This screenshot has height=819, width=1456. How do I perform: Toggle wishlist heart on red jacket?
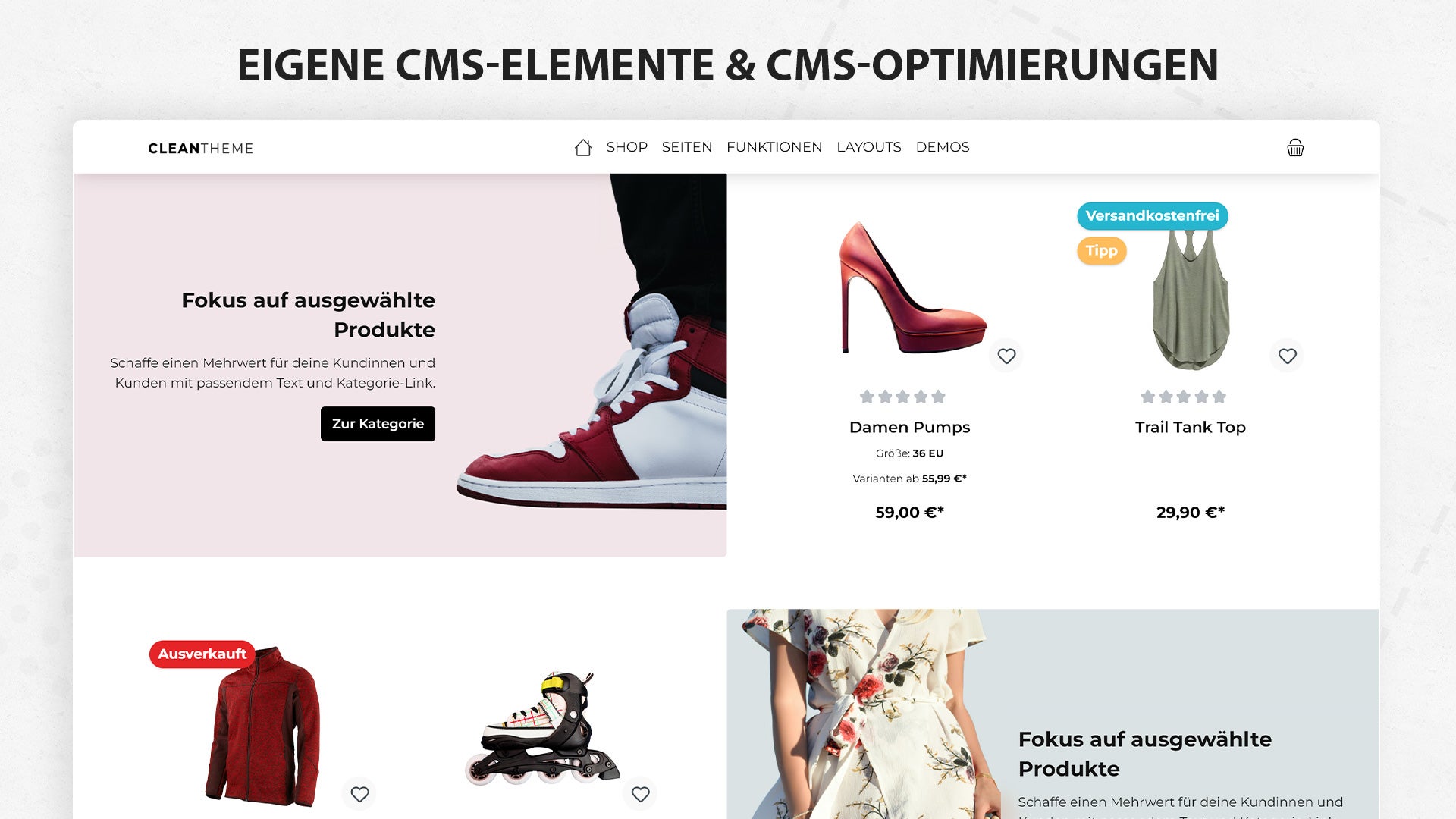(359, 794)
